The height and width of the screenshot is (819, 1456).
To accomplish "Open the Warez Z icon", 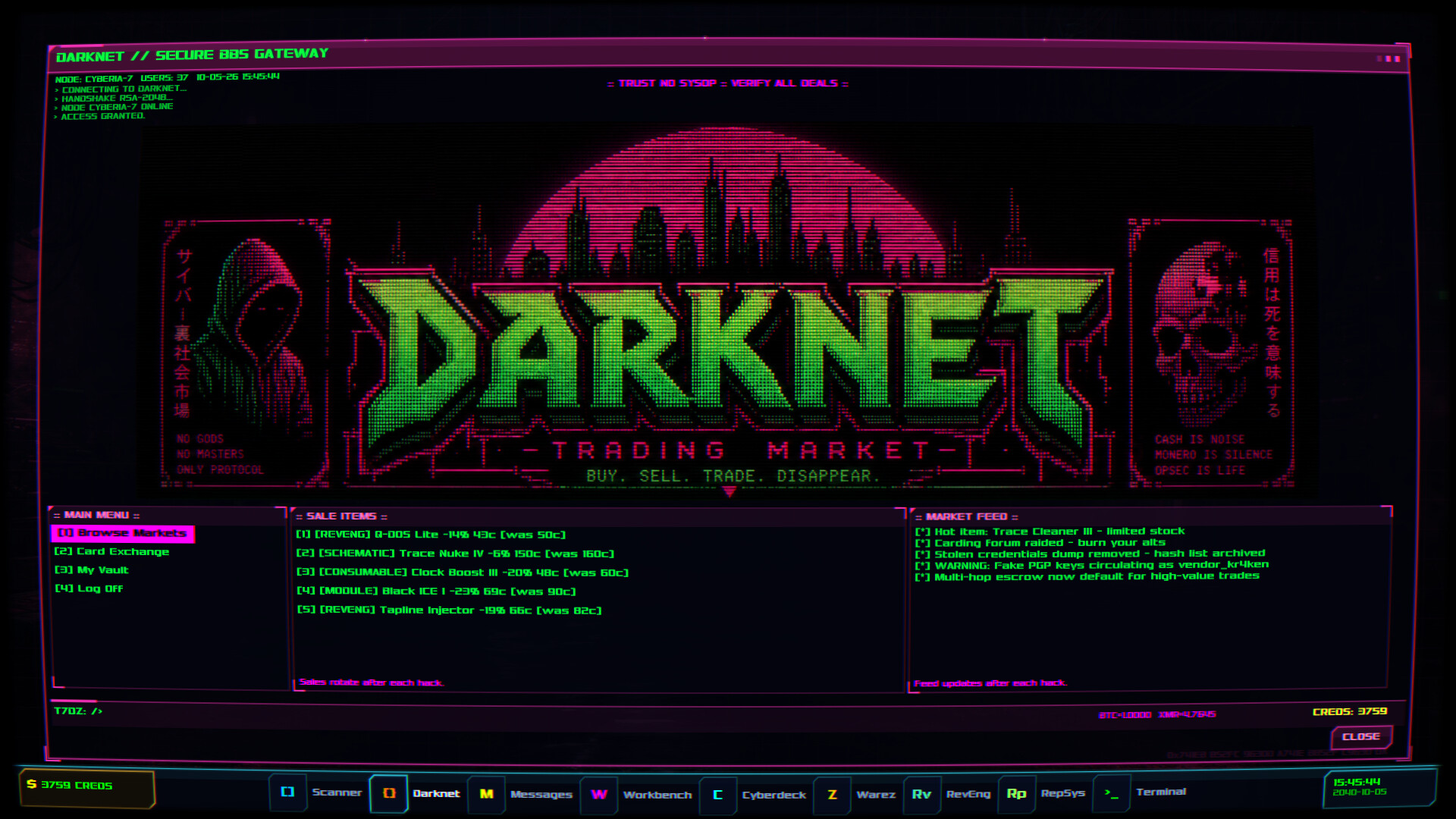I will tap(833, 795).
